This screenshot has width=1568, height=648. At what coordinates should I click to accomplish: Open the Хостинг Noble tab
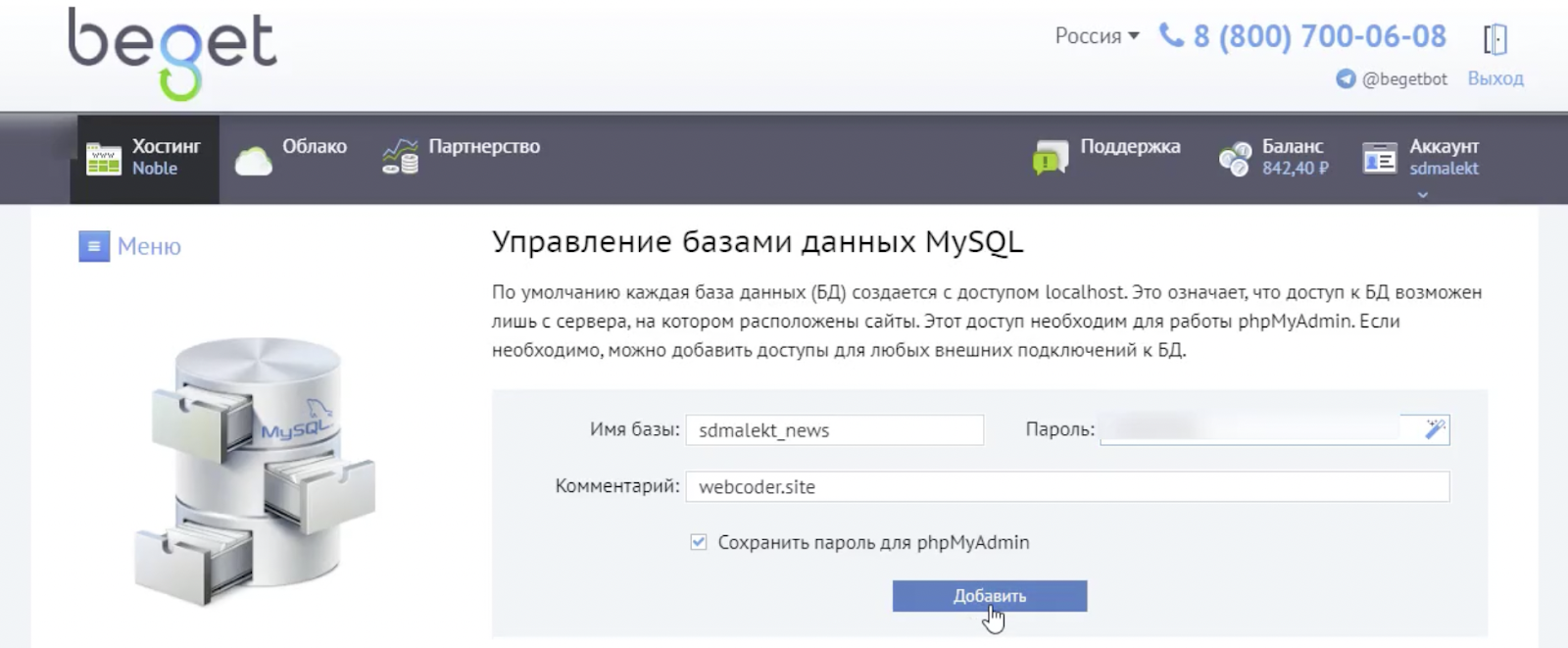pos(144,159)
